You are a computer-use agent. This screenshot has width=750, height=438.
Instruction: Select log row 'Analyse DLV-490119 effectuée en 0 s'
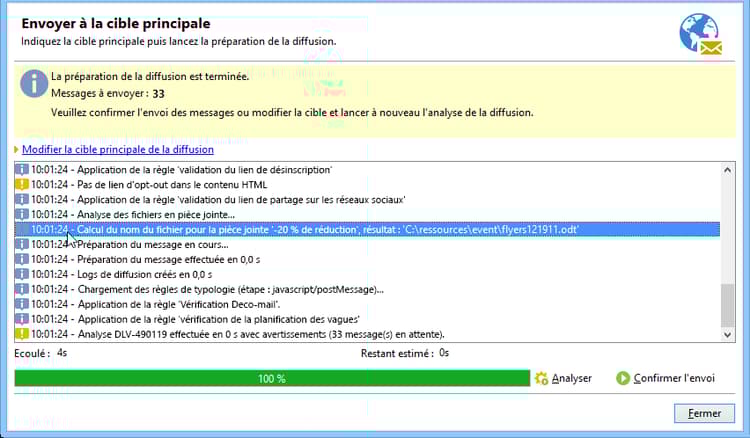(x=367, y=334)
